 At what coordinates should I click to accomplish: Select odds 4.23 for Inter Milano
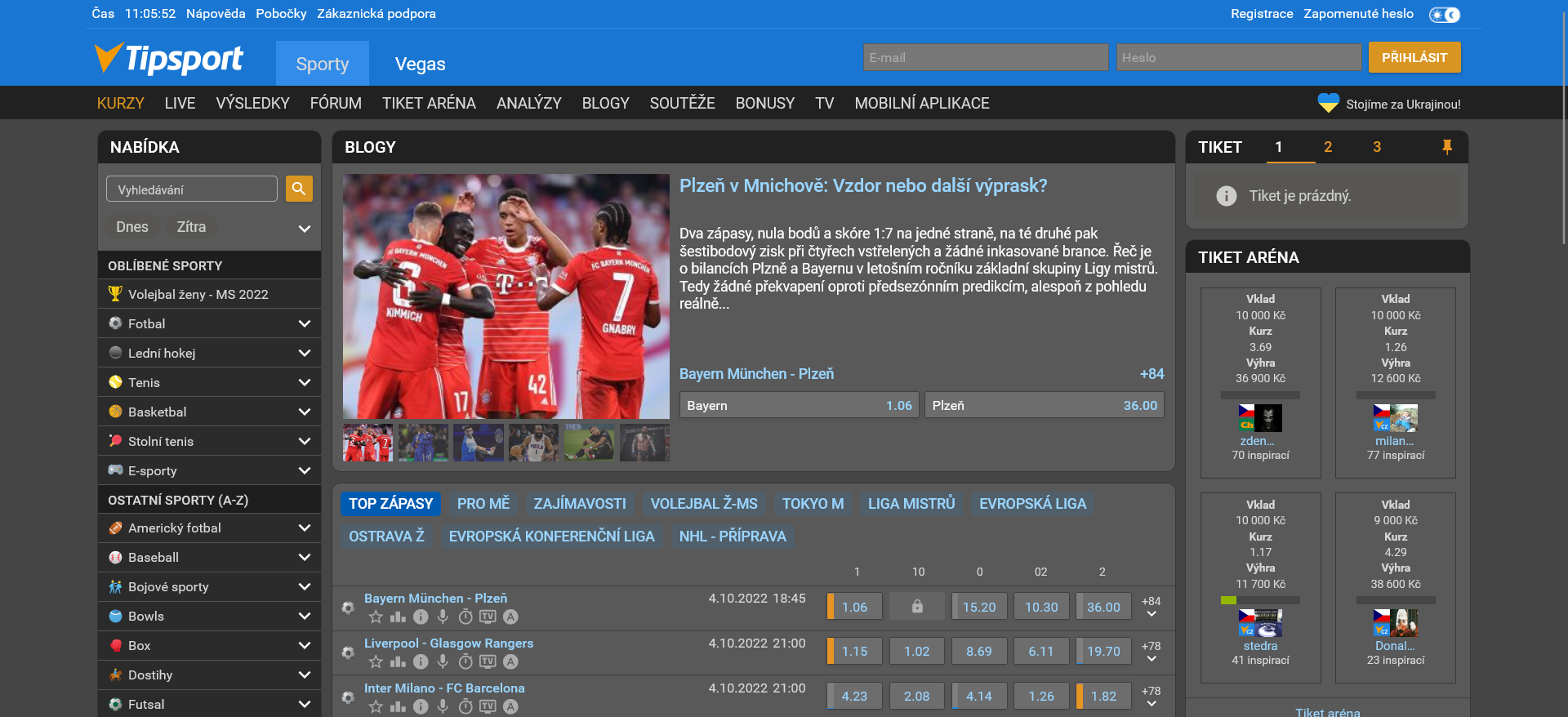click(x=854, y=696)
